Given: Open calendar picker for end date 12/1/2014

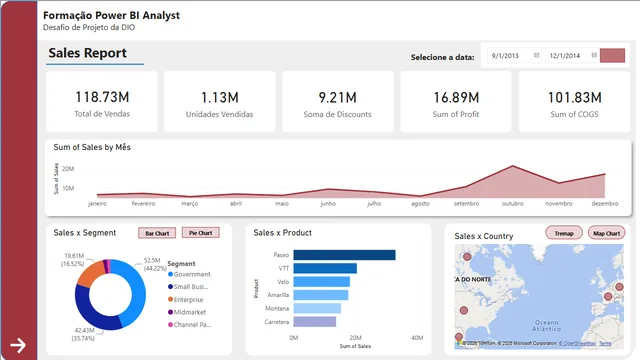Looking at the screenshot, I should click(594, 55).
